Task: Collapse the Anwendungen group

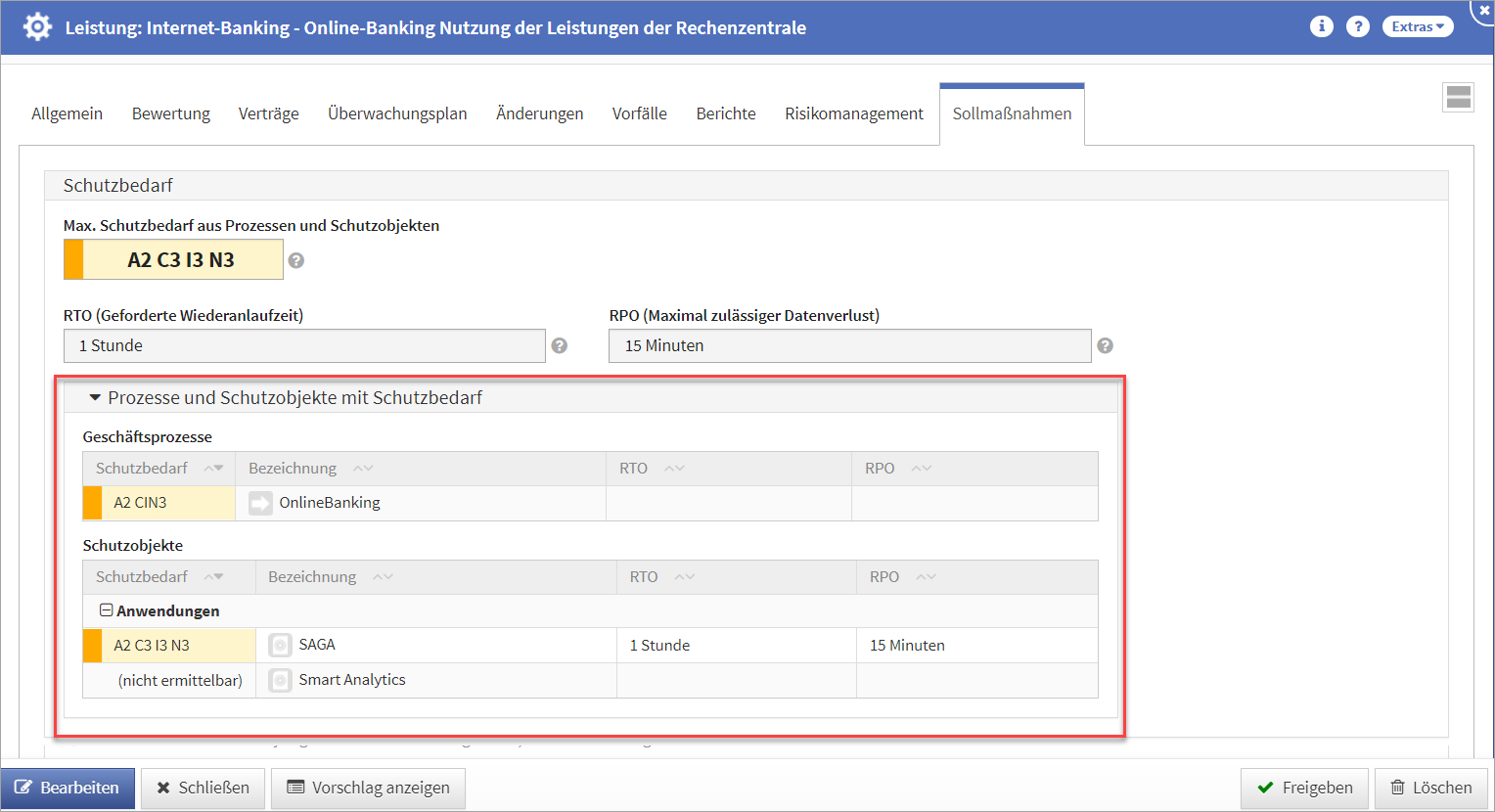Action: pyautogui.click(x=106, y=610)
